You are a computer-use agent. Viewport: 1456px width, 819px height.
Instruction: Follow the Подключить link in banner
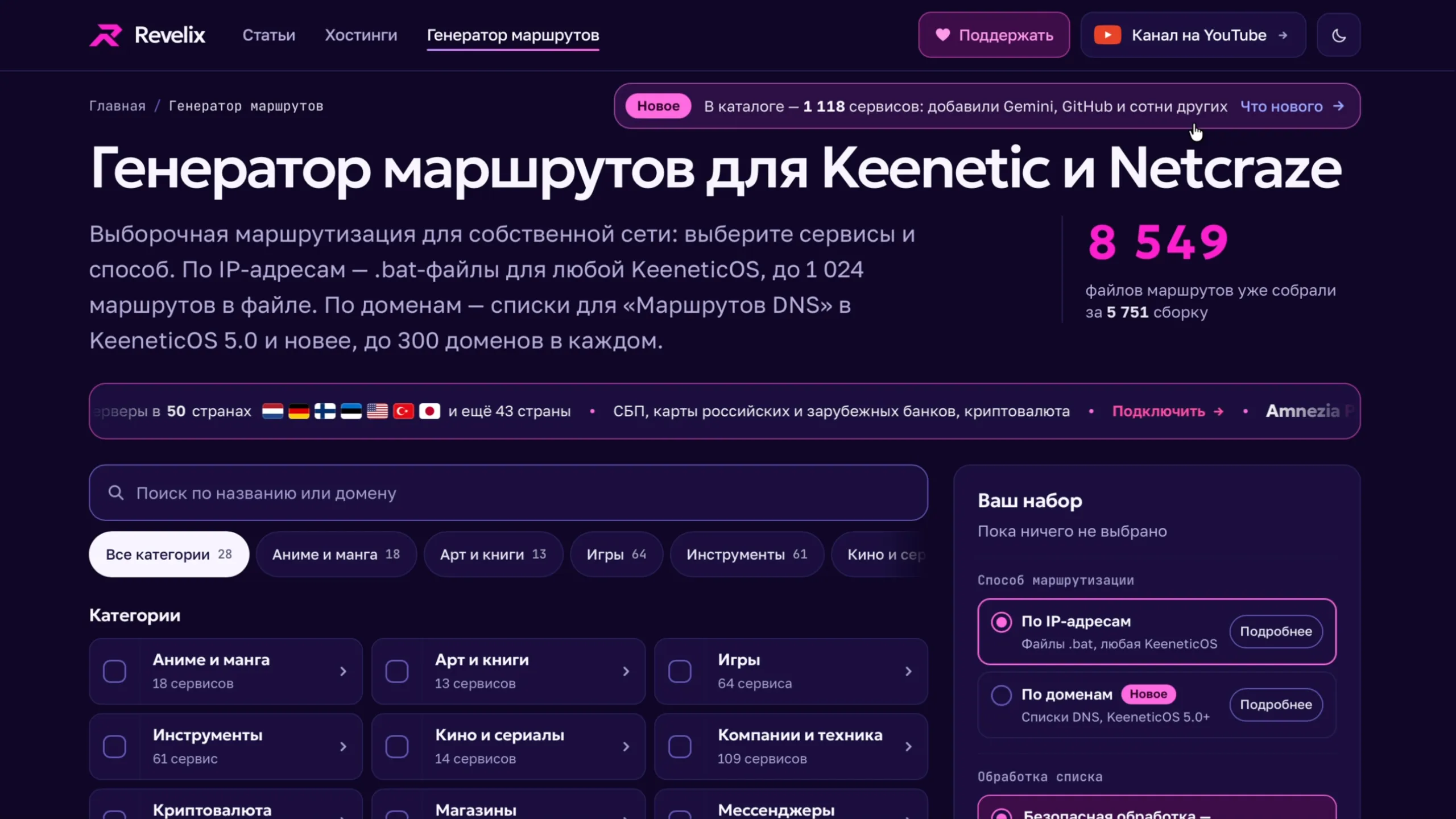(x=1168, y=411)
